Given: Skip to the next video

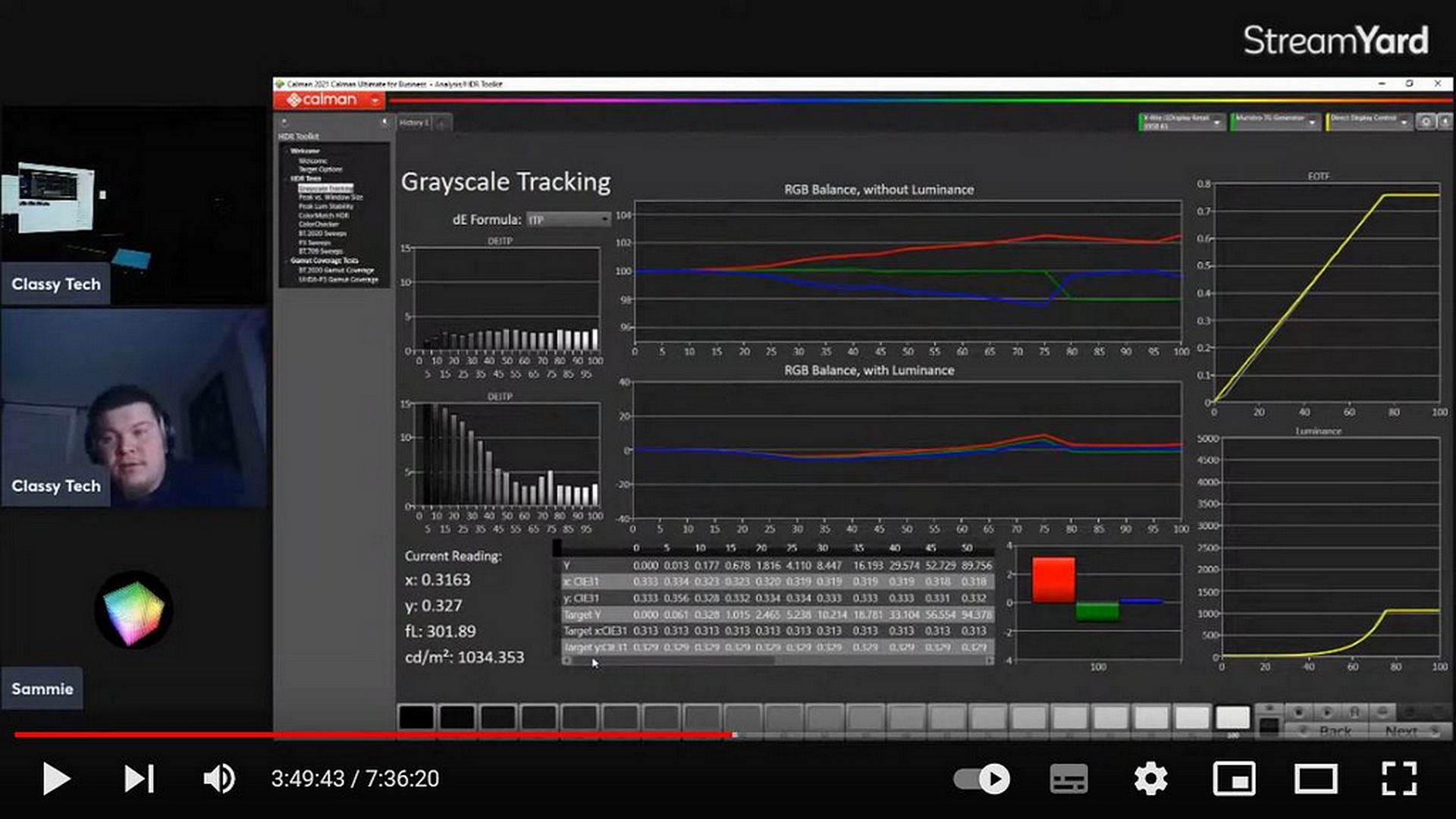Looking at the screenshot, I should pyautogui.click(x=139, y=779).
